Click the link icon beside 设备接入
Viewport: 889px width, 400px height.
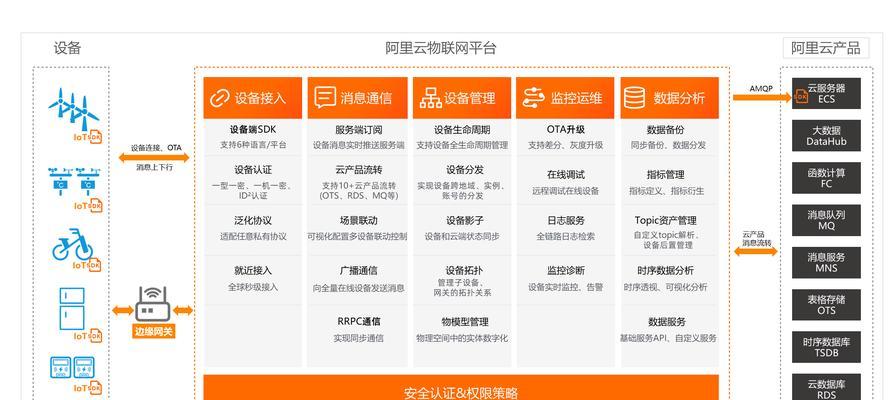(x=219, y=98)
